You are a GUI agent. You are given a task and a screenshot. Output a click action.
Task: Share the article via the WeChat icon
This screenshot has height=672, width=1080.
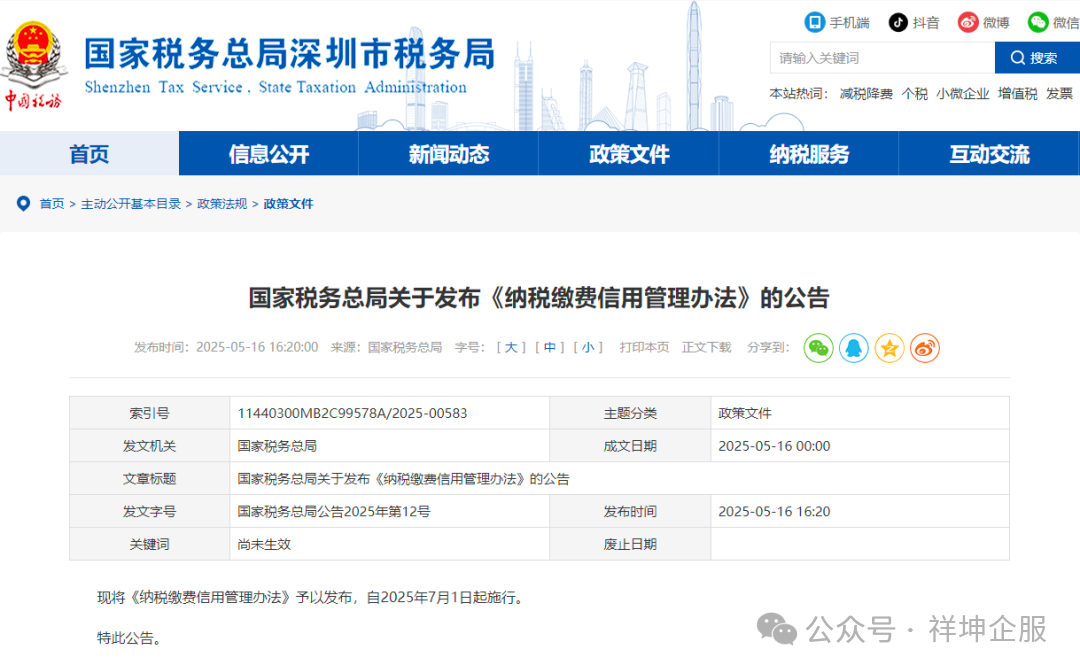(818, 348)
